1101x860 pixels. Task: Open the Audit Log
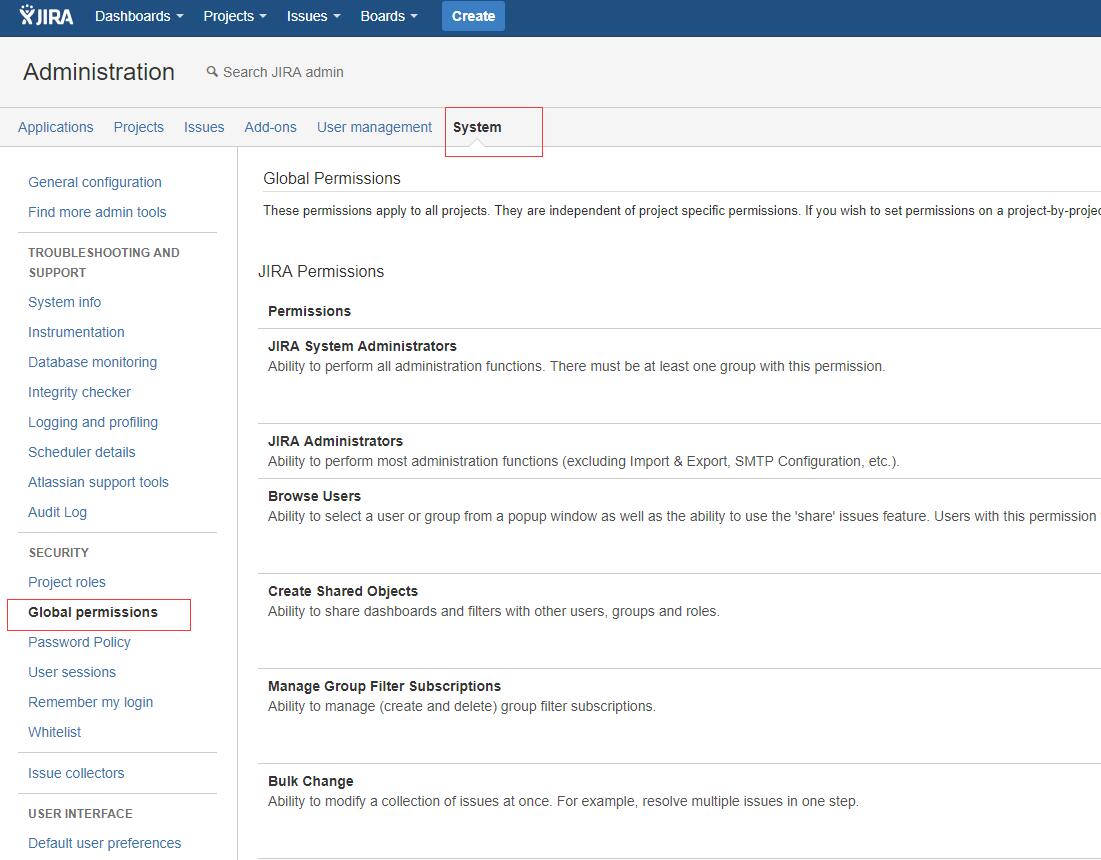click(x=58, y=512)
